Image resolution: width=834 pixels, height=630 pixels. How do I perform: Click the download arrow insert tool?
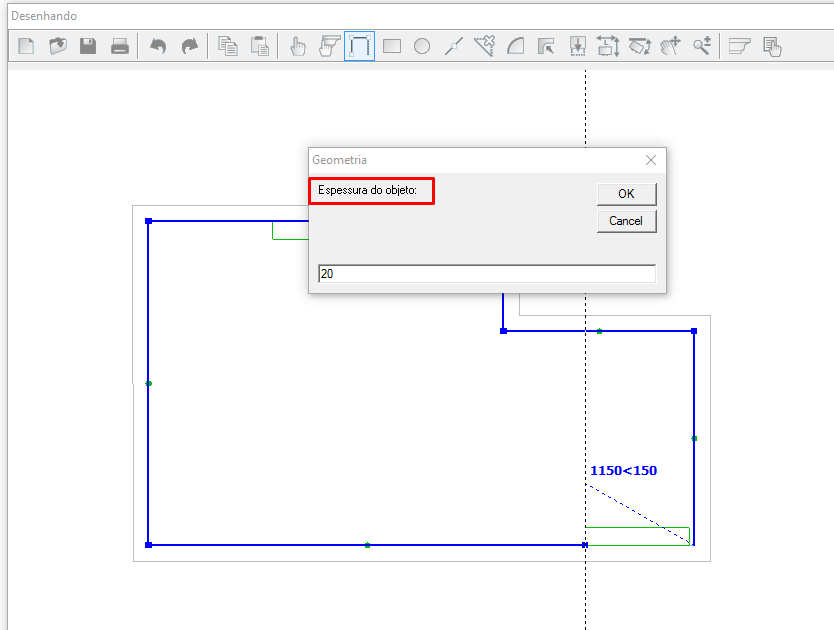(578, 46)
